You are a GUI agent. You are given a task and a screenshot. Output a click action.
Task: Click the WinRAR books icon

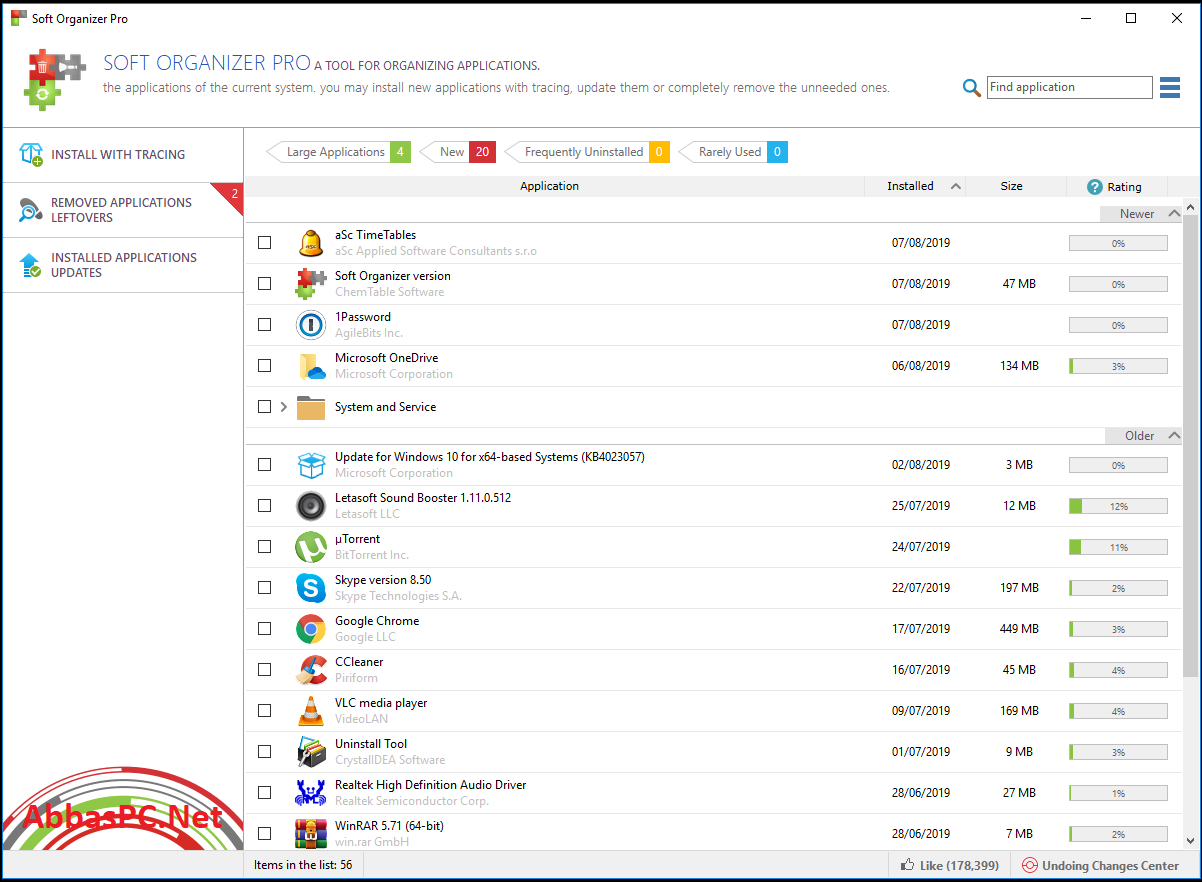pos(311,834)
